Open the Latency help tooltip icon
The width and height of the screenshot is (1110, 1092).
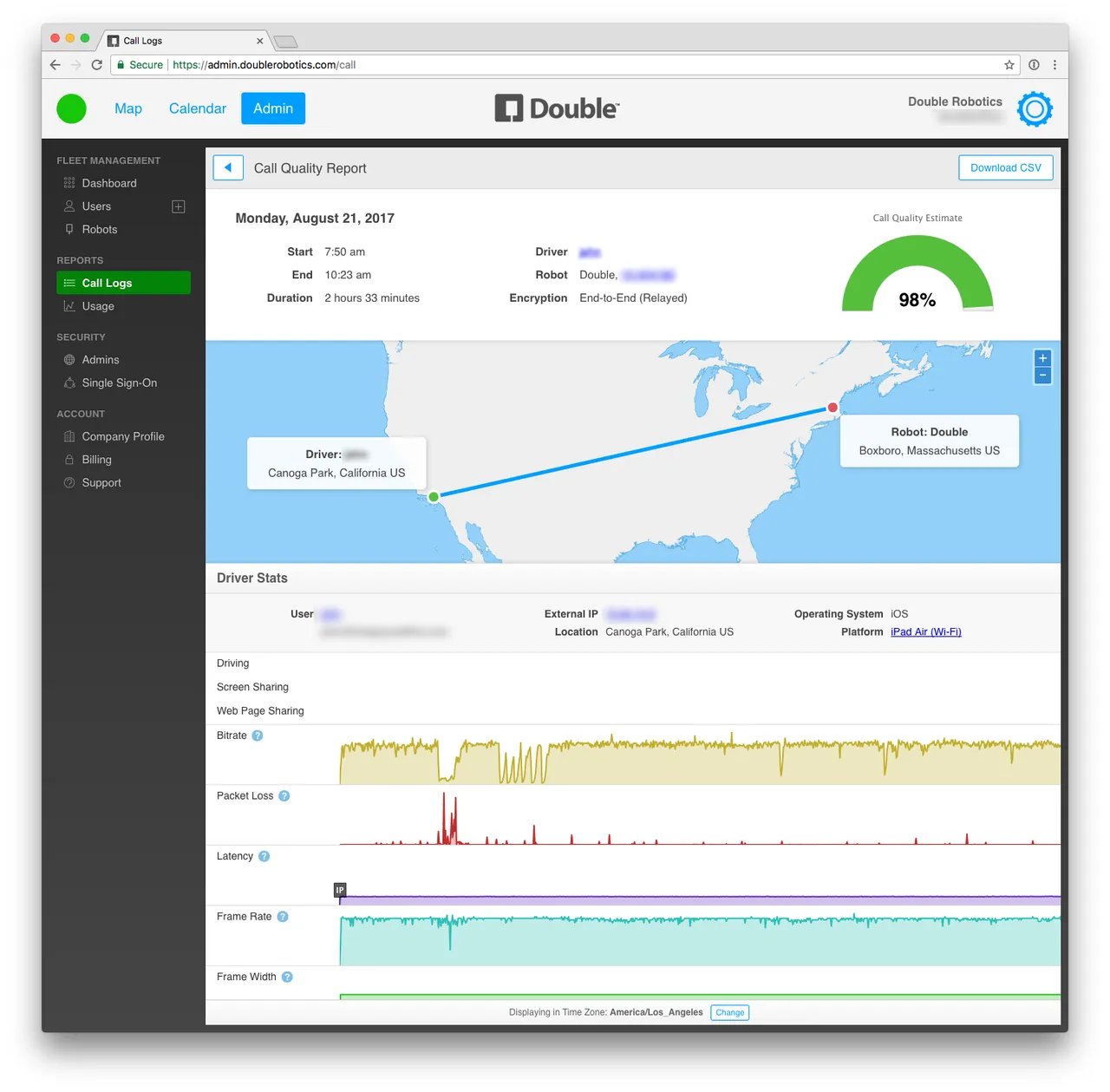(x=264, y=856)
